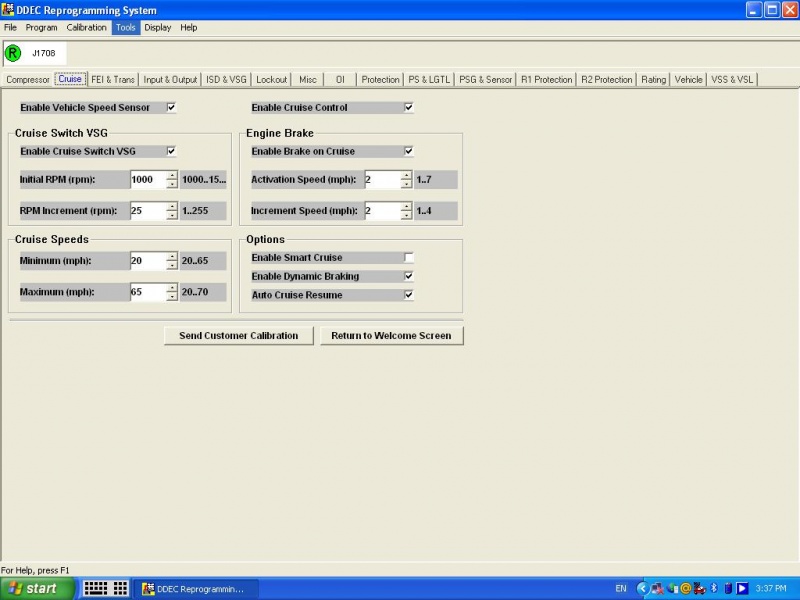Viewport: 800px width, 600px height.
Task: Switch to the Input & Output tab
Action: click(170, 79)
